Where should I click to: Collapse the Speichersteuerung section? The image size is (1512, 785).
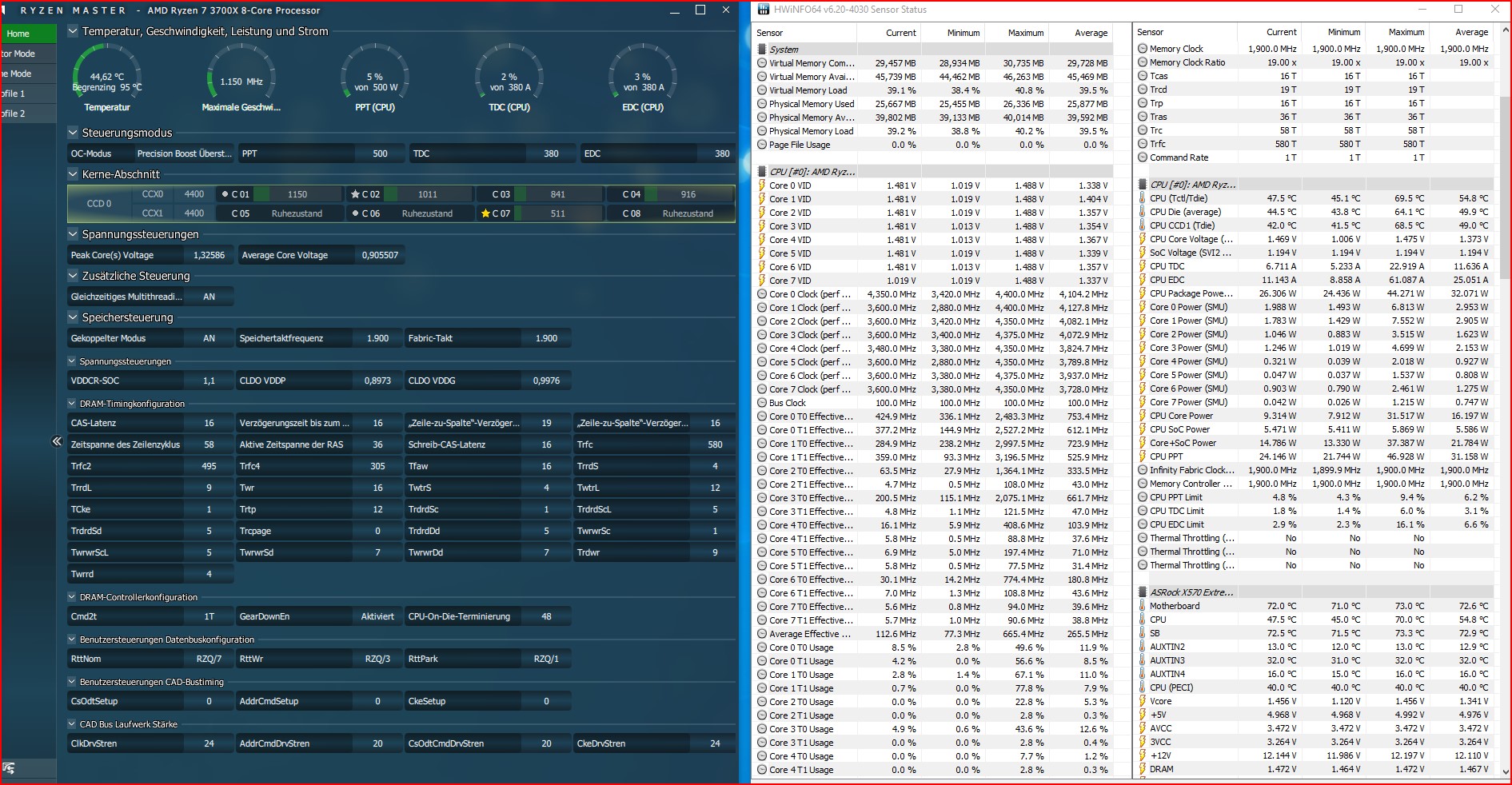click(73, 317)
